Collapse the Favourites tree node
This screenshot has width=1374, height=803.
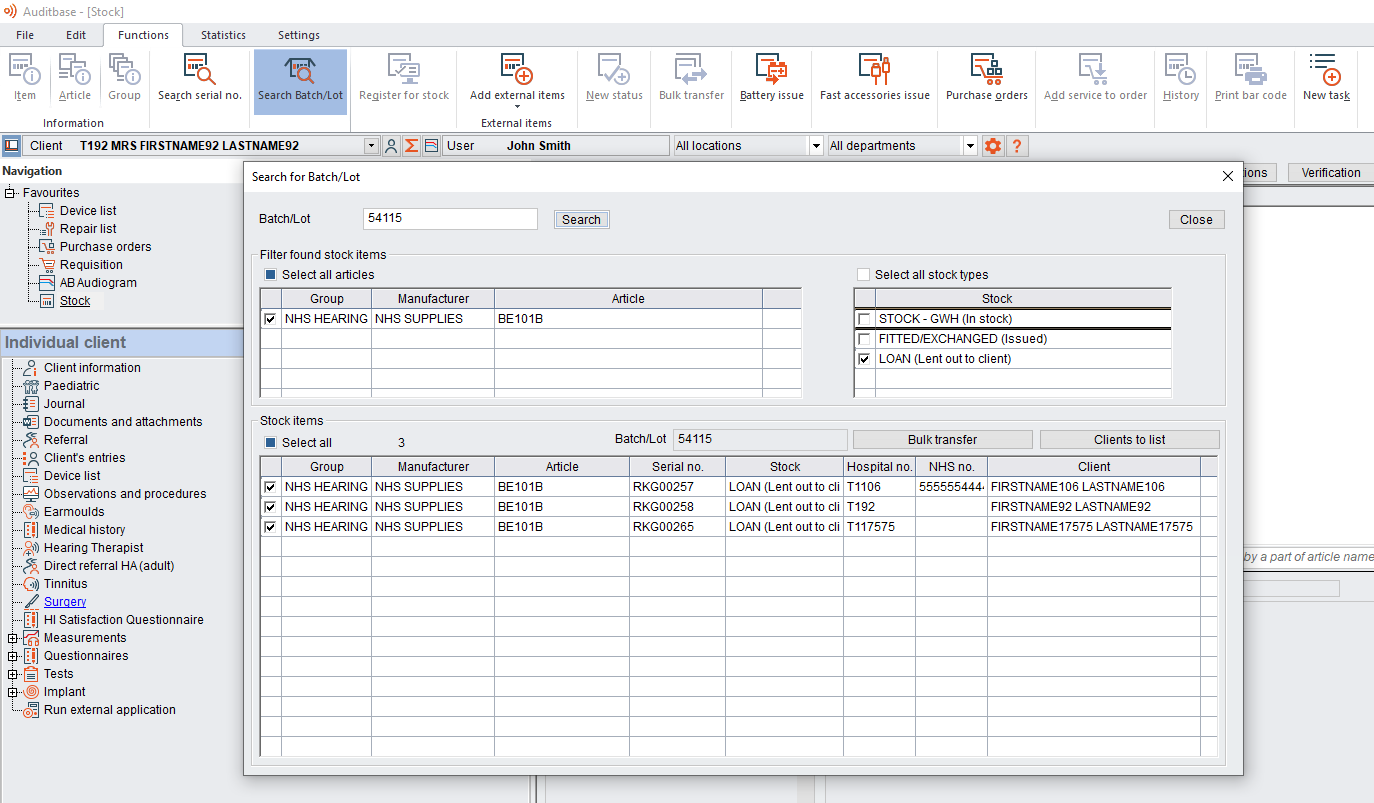tap(11, 193)
